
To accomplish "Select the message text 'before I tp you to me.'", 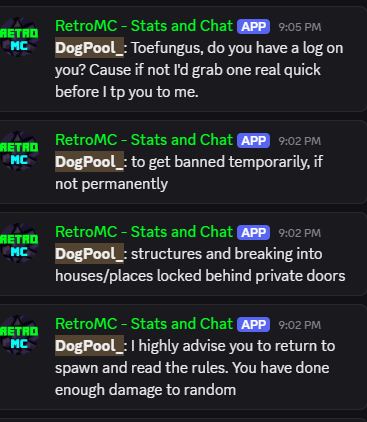I will [x=127, y=92].
